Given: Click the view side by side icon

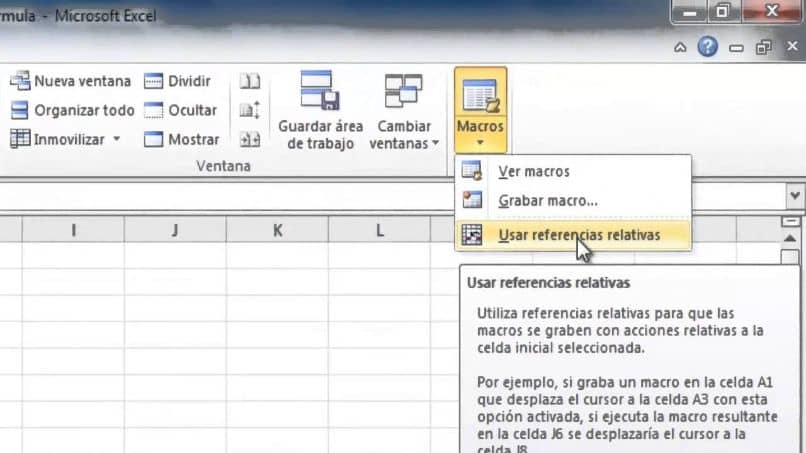Looking at the screenshot, I should click(250, 81).
